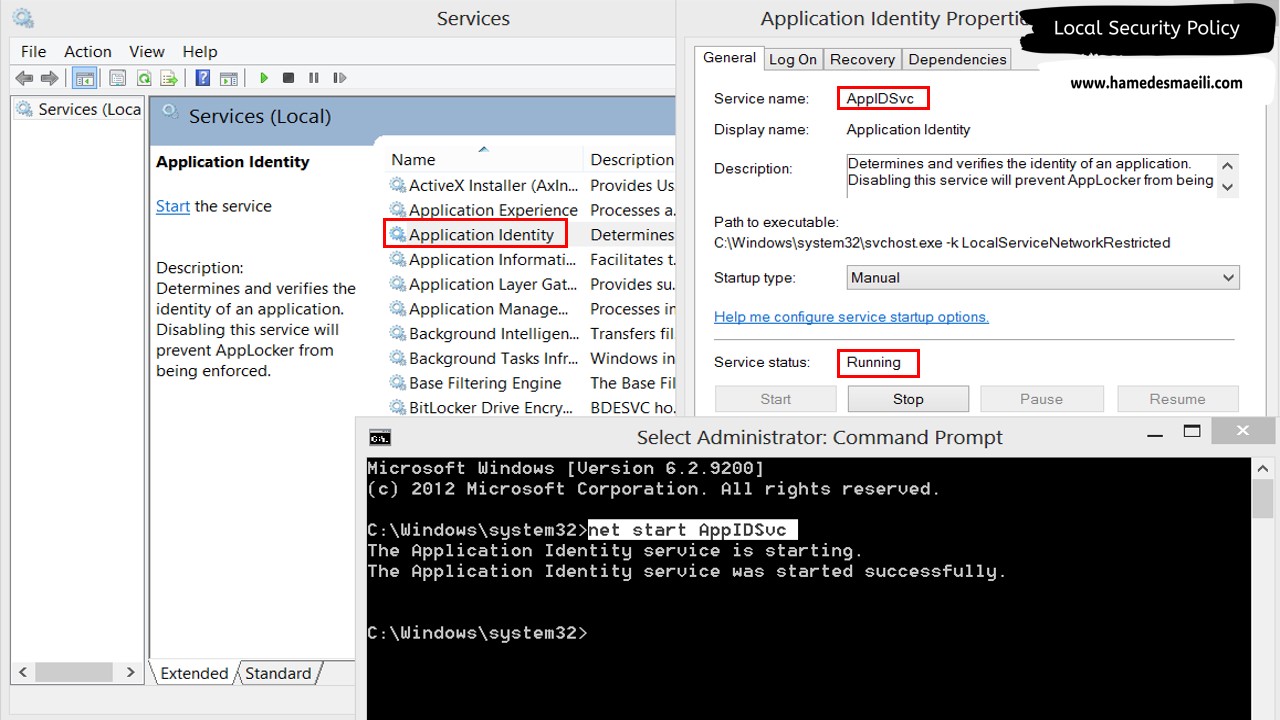The width and height of the screenshot is (1280, 720).
Task: Click the Pause button in Properties
Action: click(x=1041, y=399)
